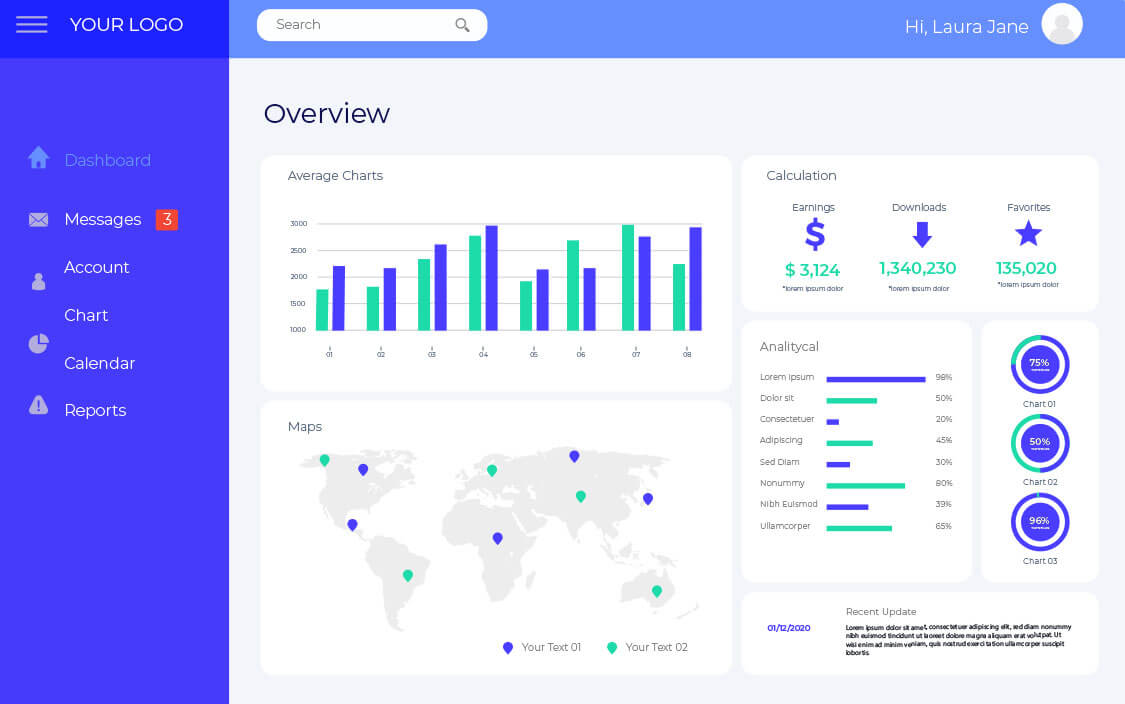Open the profile avatar next to Hi, Laura Jane
The image size is (1125, 704).
pos(1062,23)
